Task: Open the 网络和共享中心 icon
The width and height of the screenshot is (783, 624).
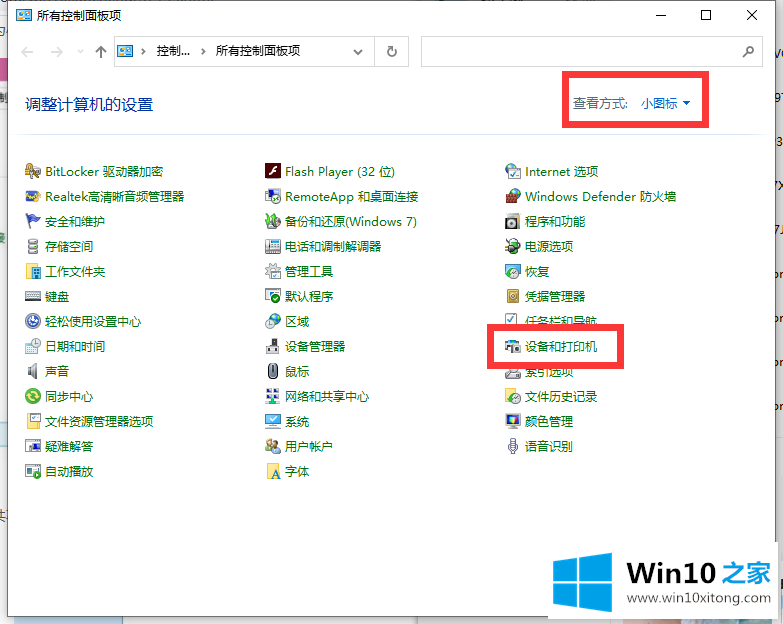Action: coord(273,396)
